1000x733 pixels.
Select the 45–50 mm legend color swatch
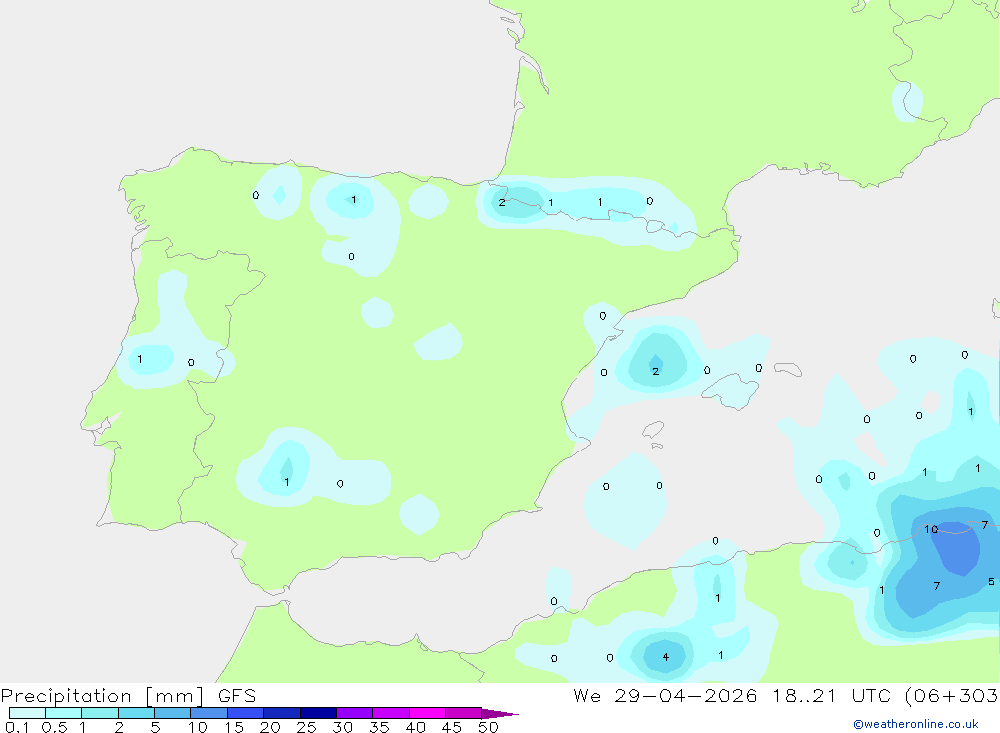tap(463, 713)
